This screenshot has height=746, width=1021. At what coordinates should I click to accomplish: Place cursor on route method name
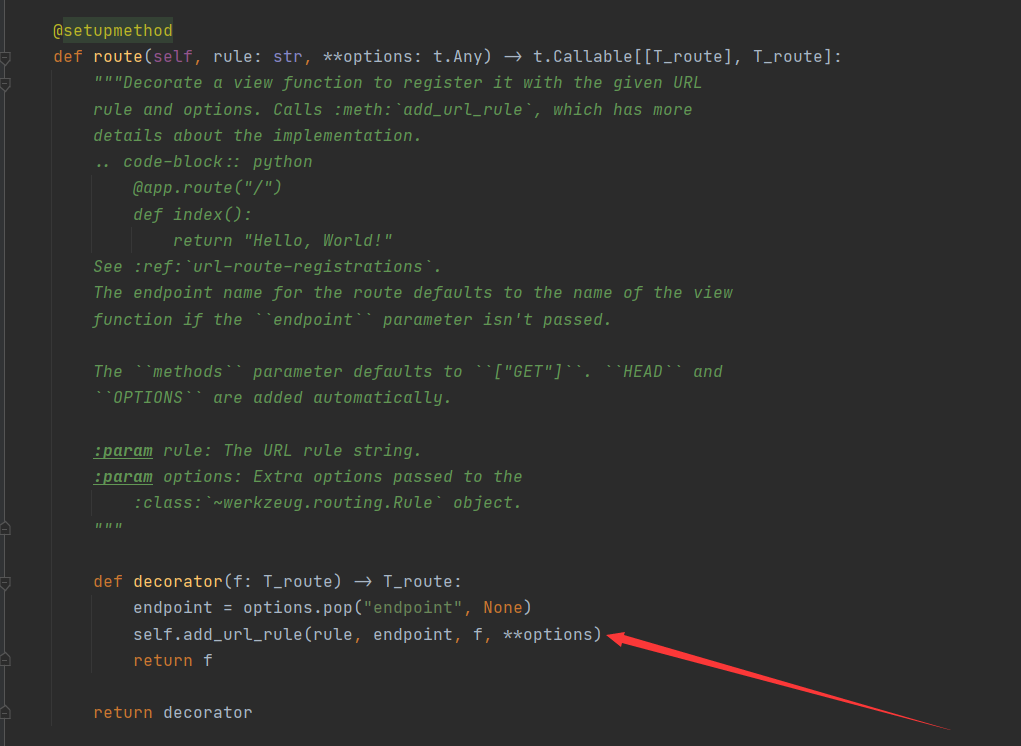118,57
